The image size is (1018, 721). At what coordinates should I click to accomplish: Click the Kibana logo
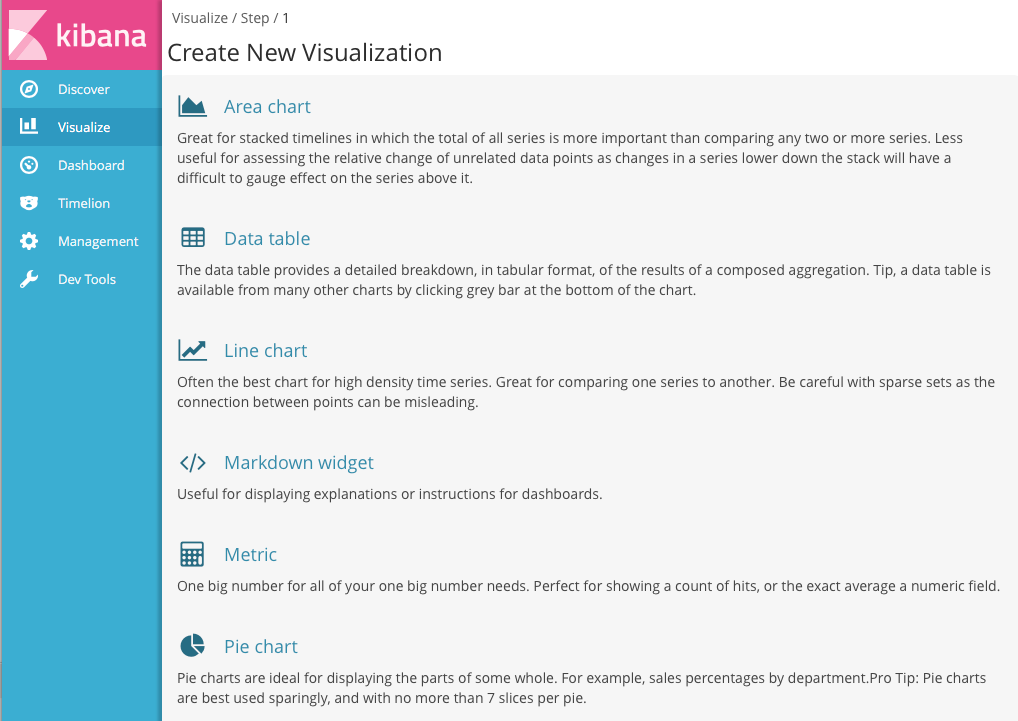pyautogui.click(x=80, y=34)
